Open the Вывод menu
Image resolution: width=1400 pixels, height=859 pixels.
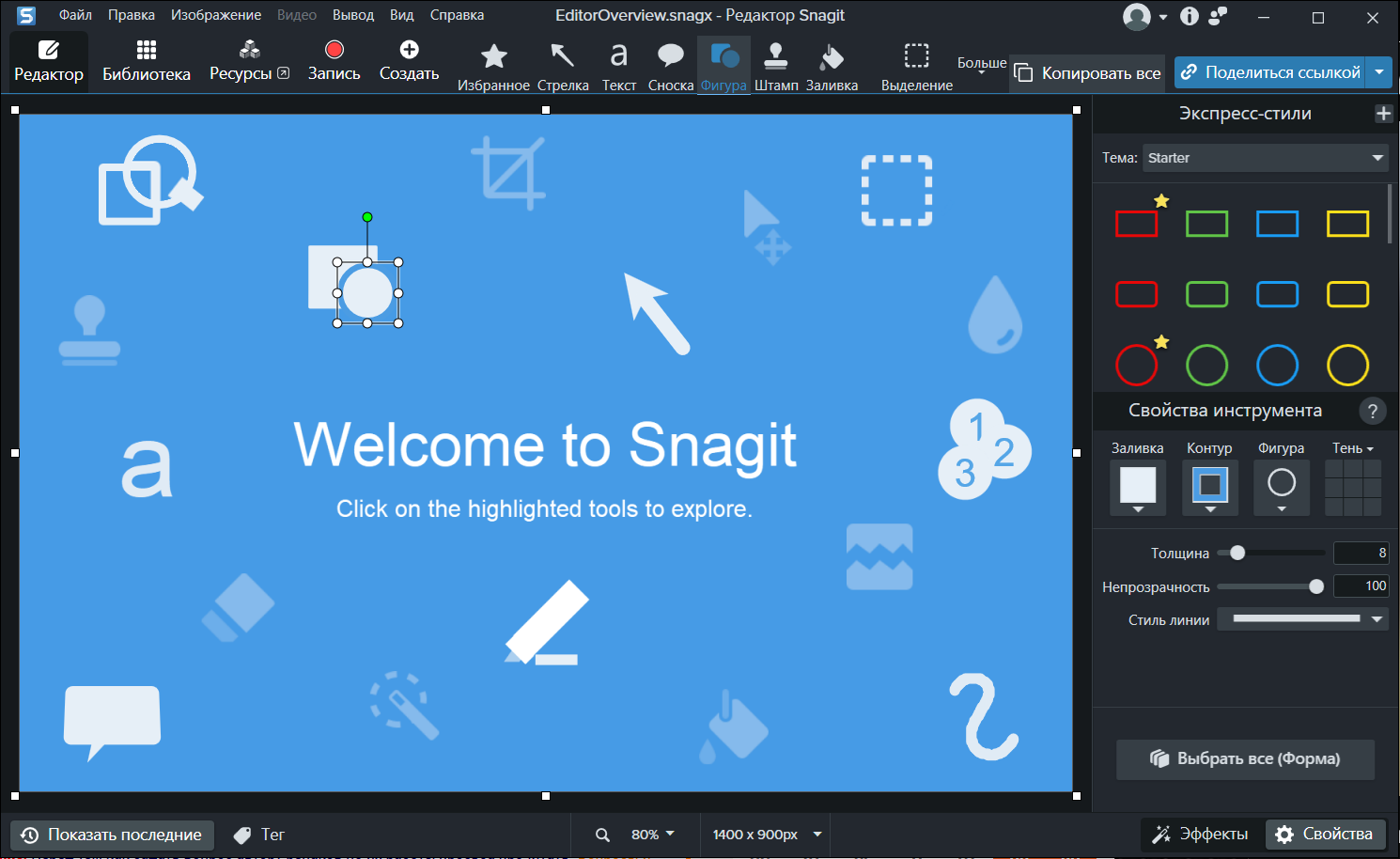(353, 15)
